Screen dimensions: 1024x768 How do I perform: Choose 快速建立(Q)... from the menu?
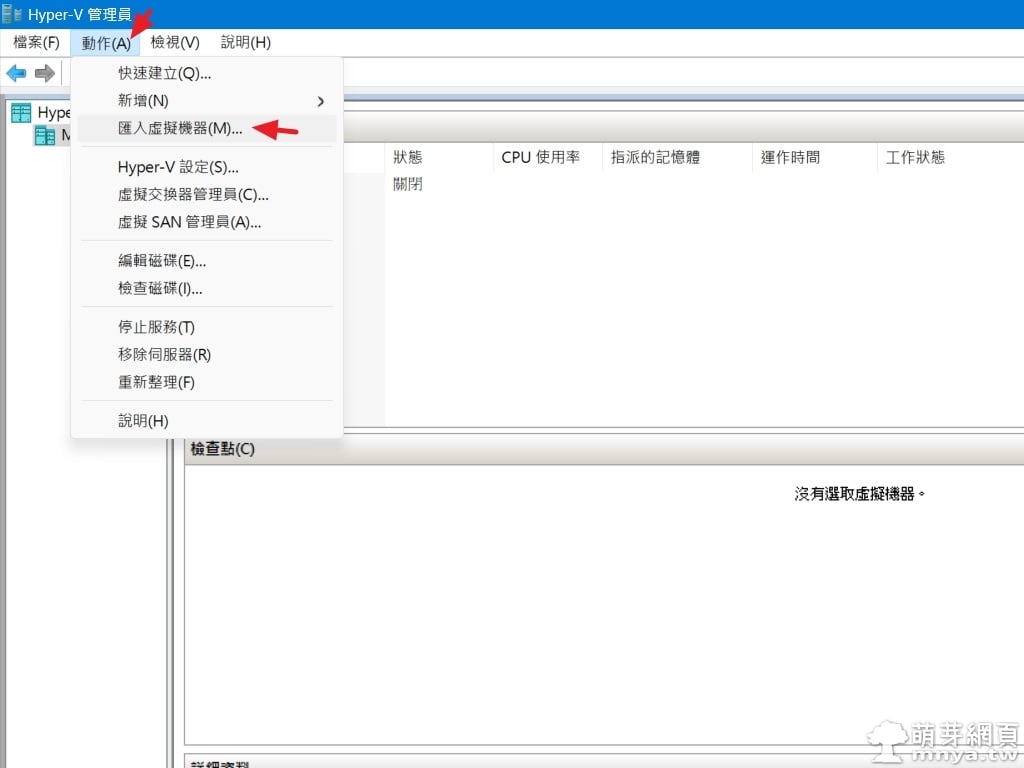click(164, 73)
